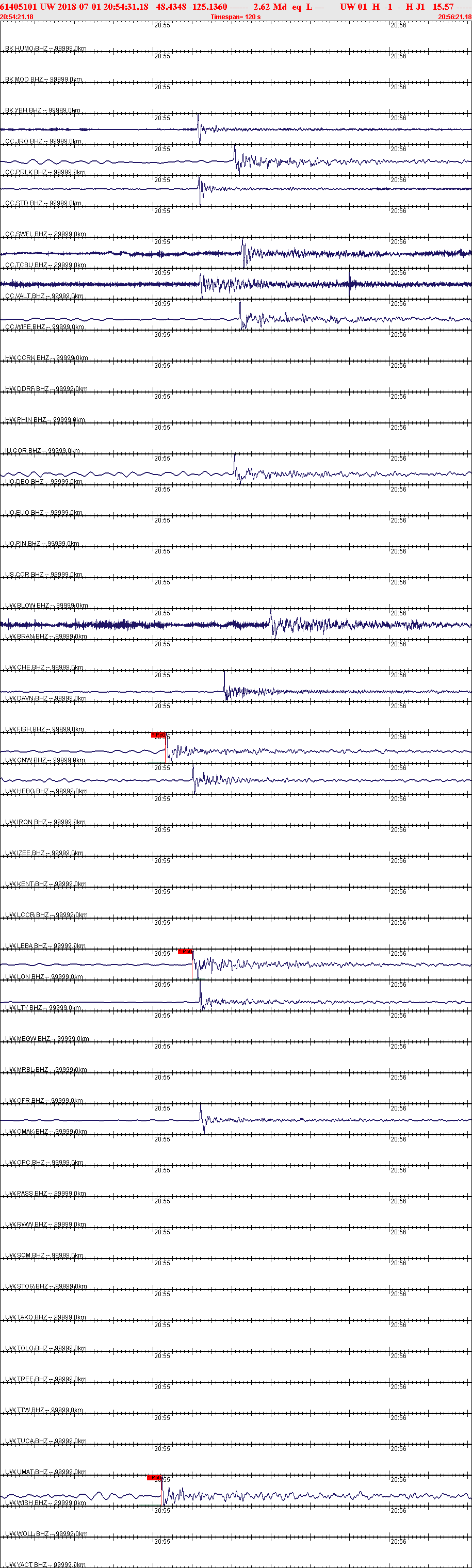
Task: Select the UW.TOLO.BHZ station label
Action: click(46, 1348)
